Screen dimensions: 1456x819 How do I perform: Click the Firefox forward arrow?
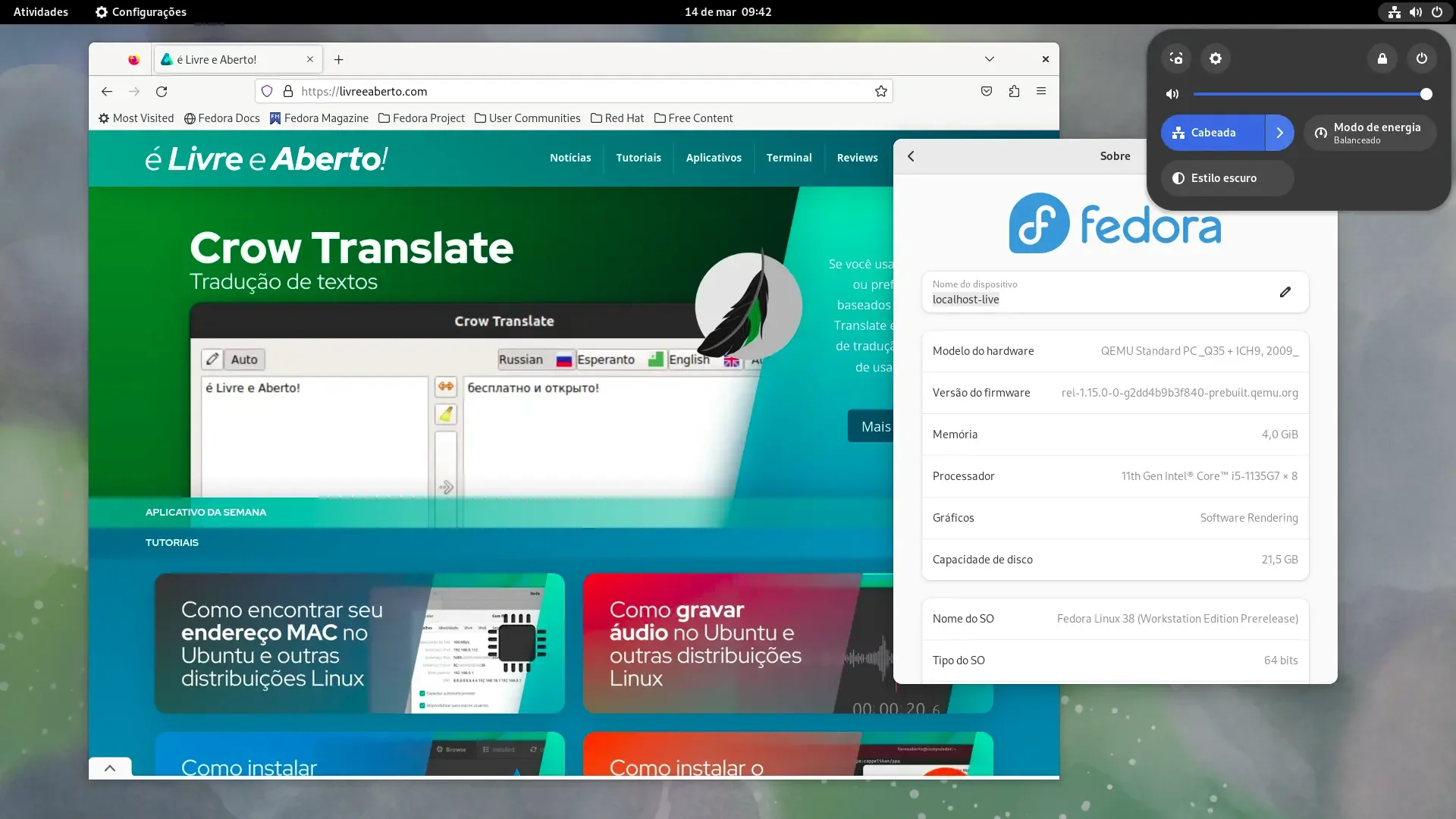(x=134, y=91)
